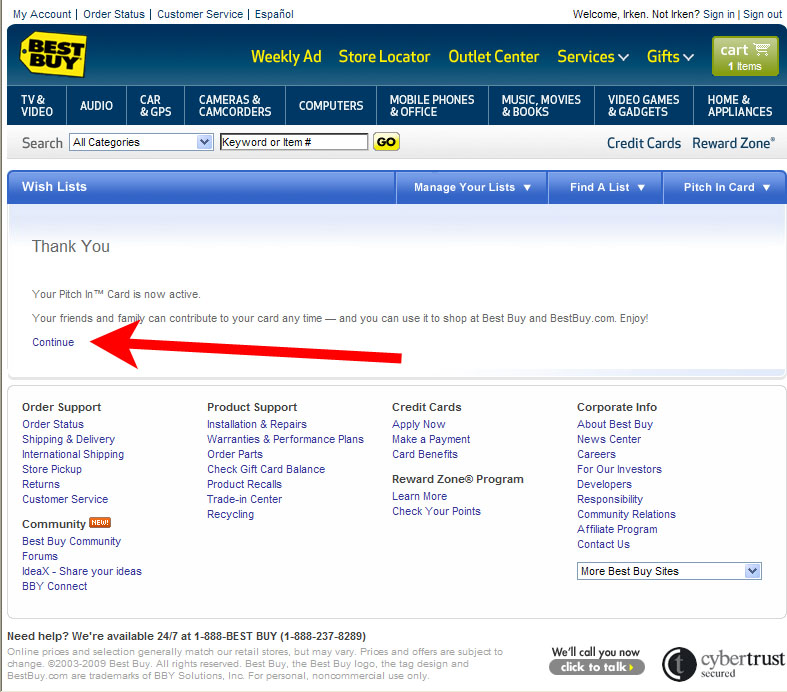Expand the Pitch In Card menu
This screenshot has width=787, height=692.
[727, 187]
